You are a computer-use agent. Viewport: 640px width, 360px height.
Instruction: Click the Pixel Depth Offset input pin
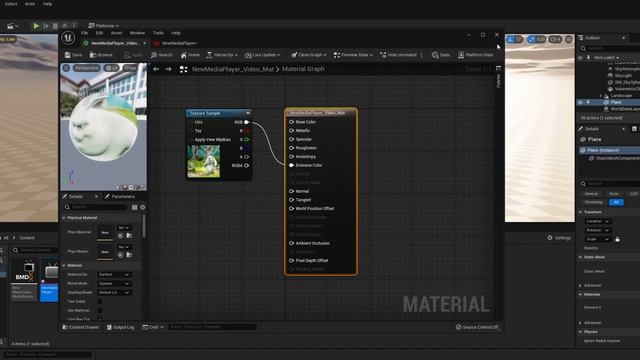point(291,260)
